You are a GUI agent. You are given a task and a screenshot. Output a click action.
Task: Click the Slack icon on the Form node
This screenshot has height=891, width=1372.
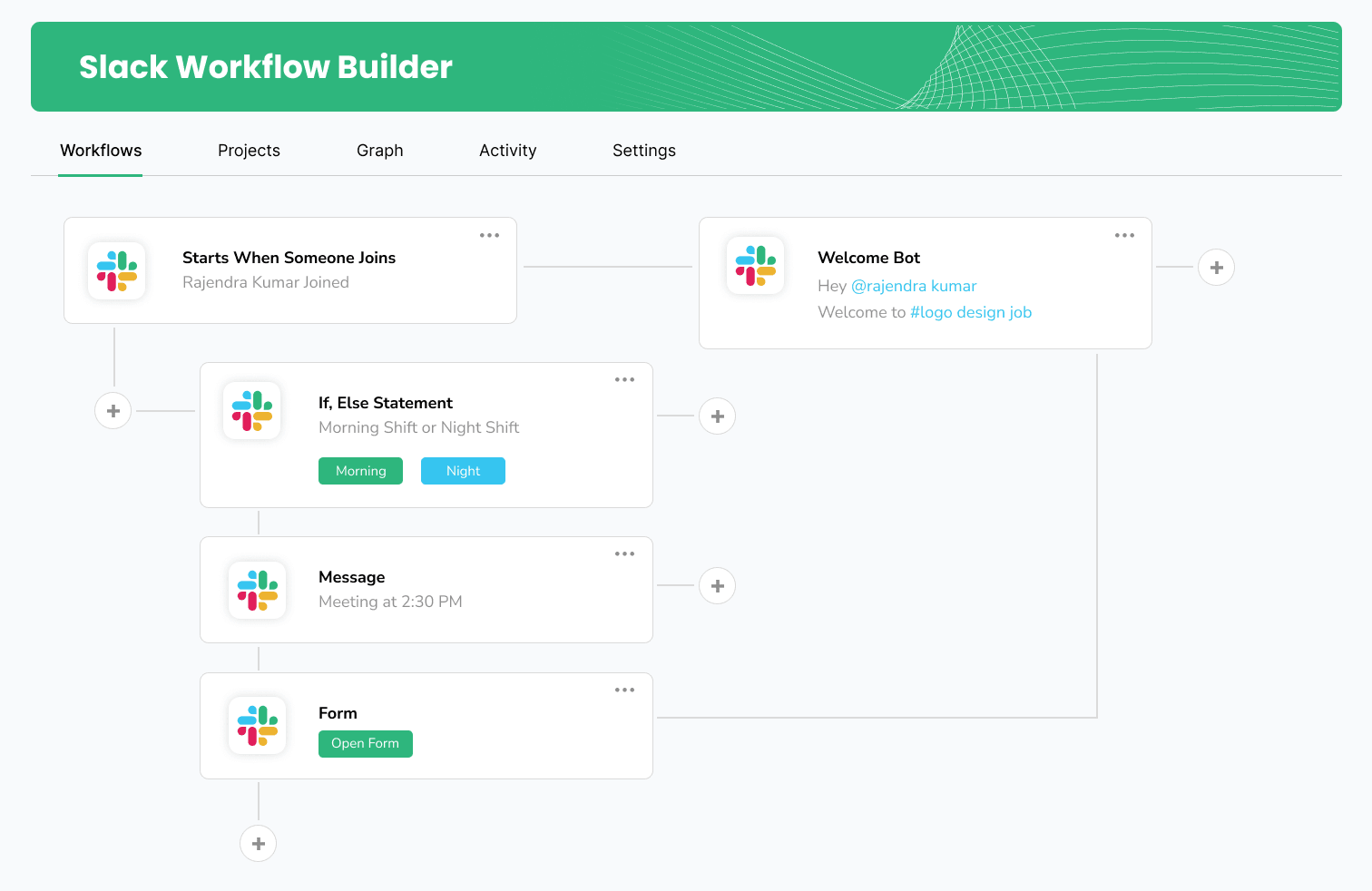pyautogui.click(x=257, y=726)
